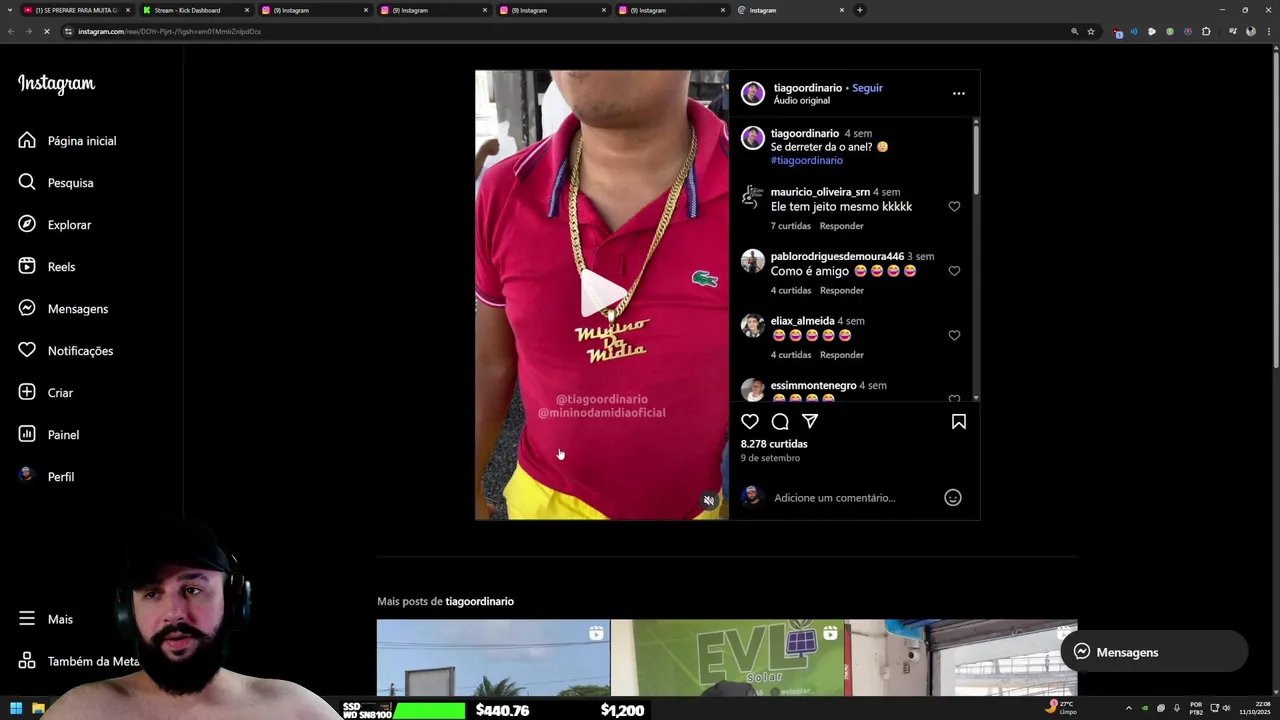This screenshot has width=1280, height=720.
Task: Like mauricio_oliveira_srn's comment
Action: (954, 207)
